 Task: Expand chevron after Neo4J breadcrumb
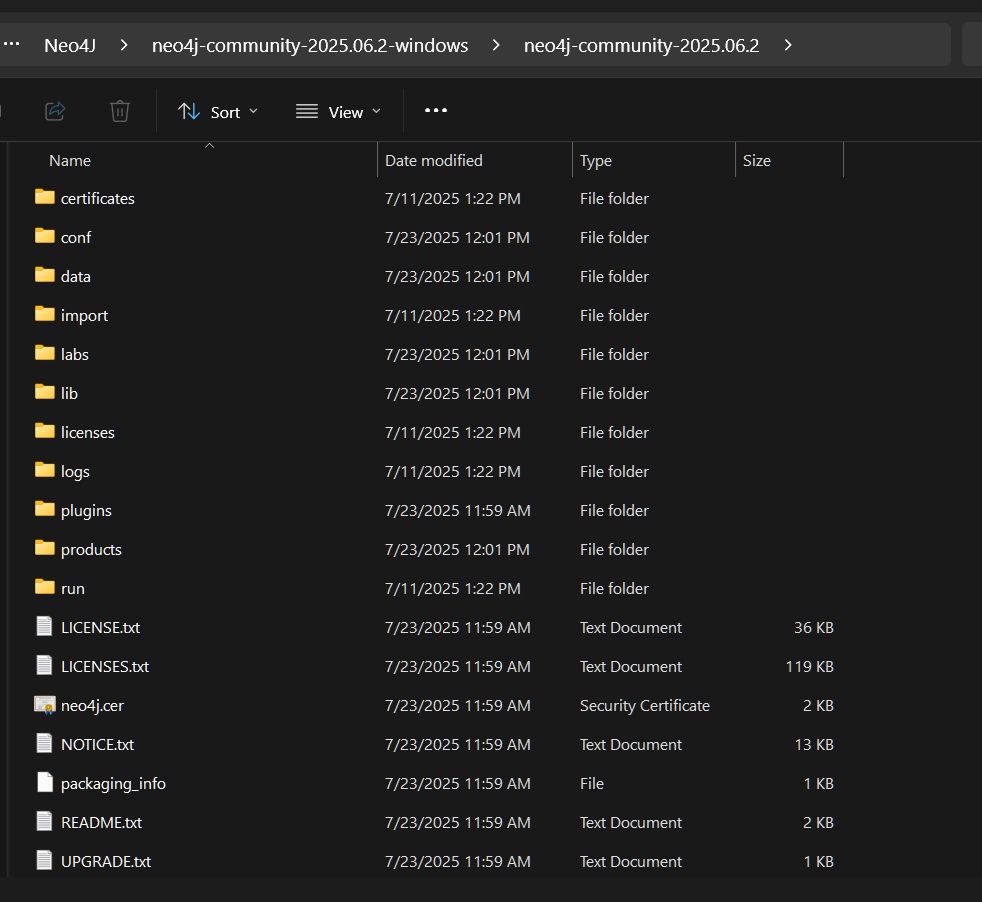pyautogui.click(x=124, y=45)
